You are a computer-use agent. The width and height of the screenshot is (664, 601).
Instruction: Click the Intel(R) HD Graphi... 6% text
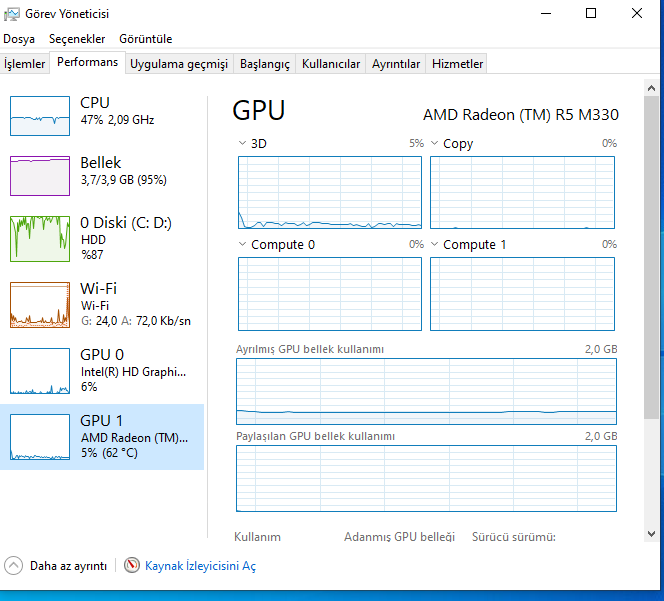coord(133,379)
